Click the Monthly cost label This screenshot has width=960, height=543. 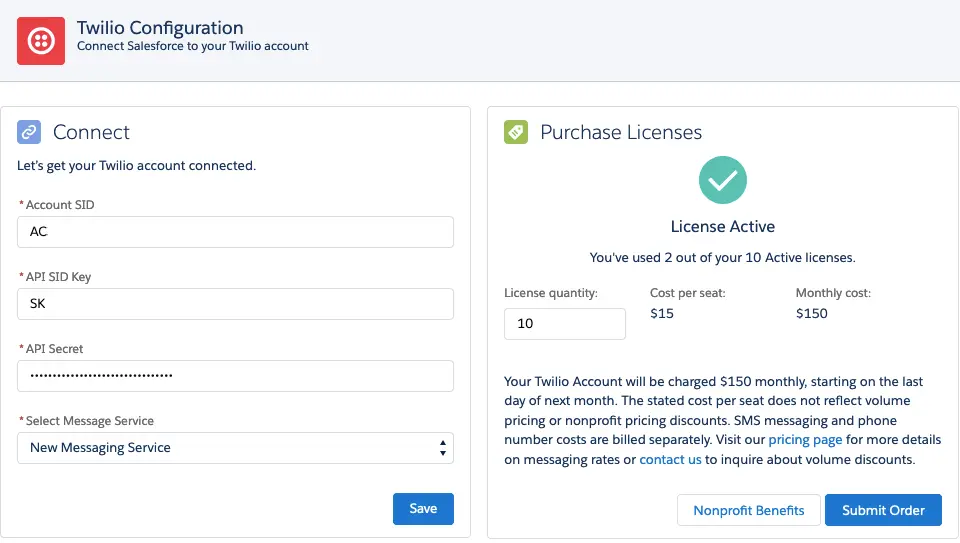coord(833,293)
